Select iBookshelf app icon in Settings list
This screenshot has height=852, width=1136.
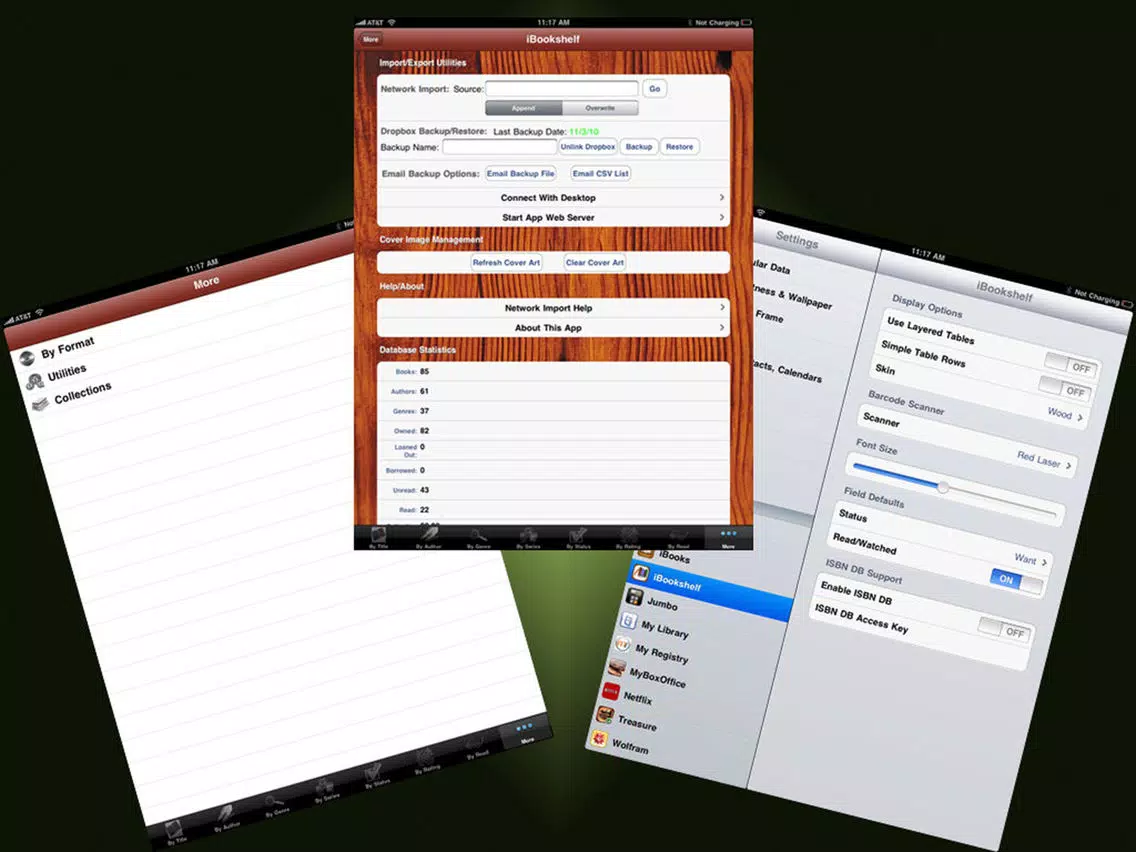(x=640, y=574)
